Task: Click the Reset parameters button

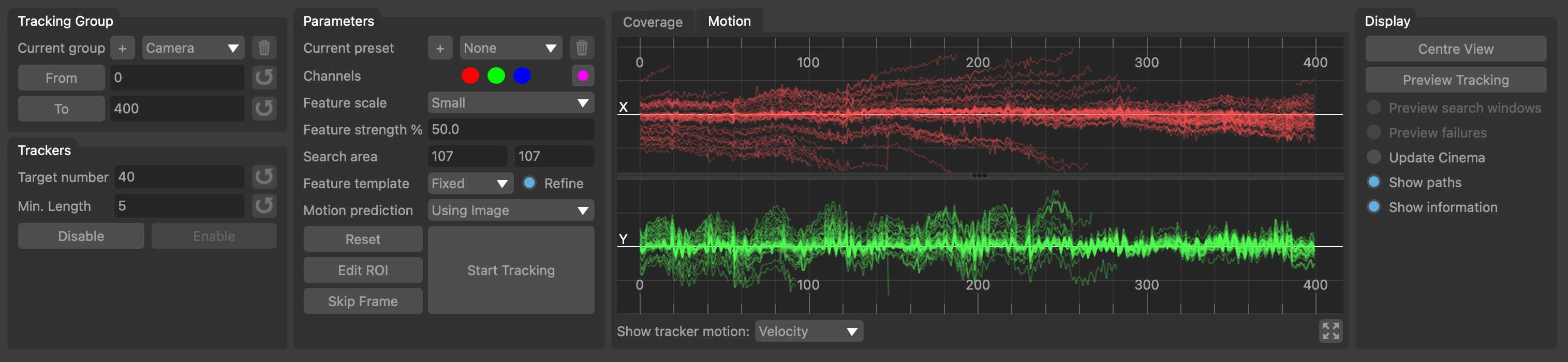Action: pyautogui.click(x=363, y=239)
